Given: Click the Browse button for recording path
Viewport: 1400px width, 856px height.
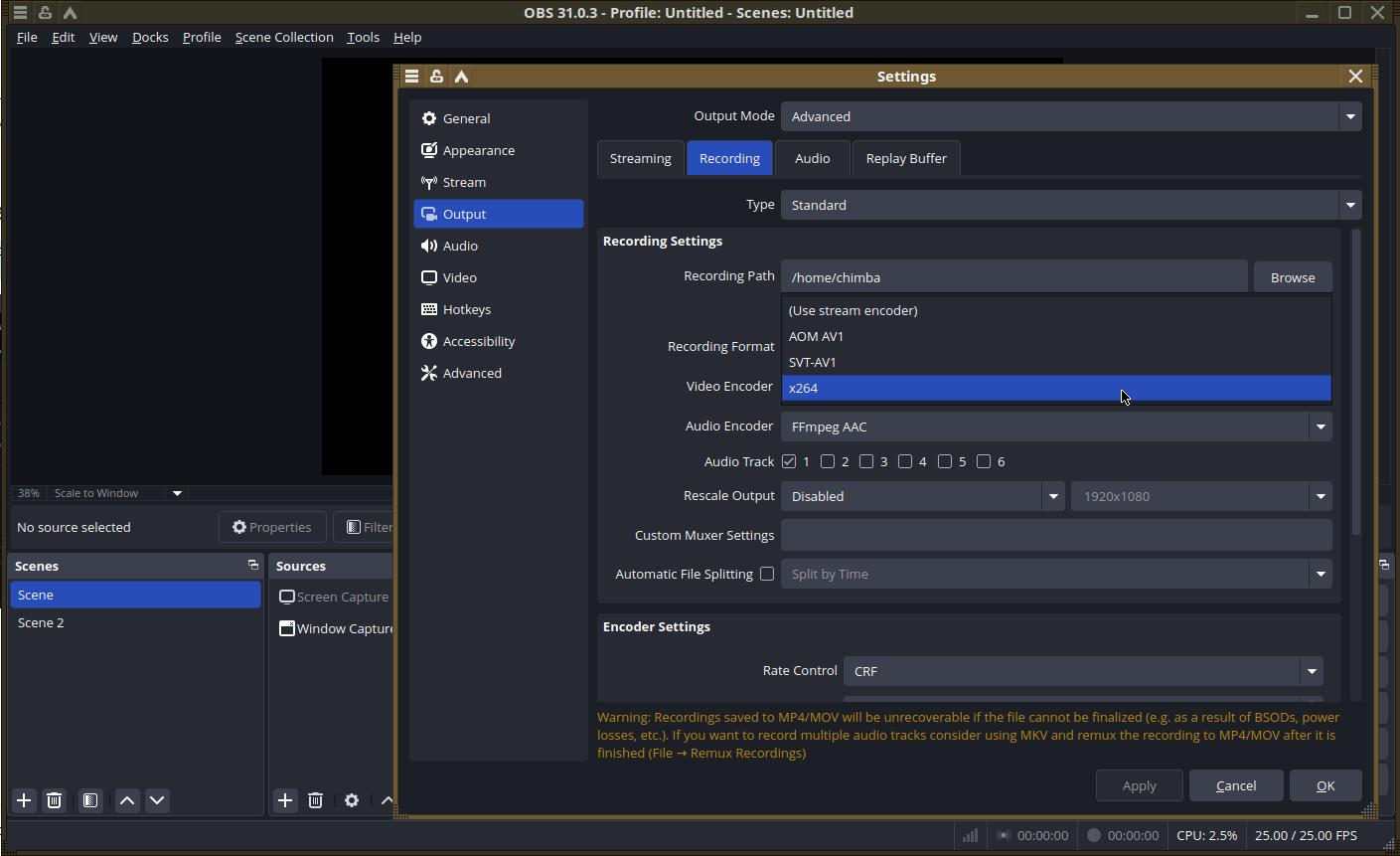Looking at the screenshot, I should (x=1292, y=277).
